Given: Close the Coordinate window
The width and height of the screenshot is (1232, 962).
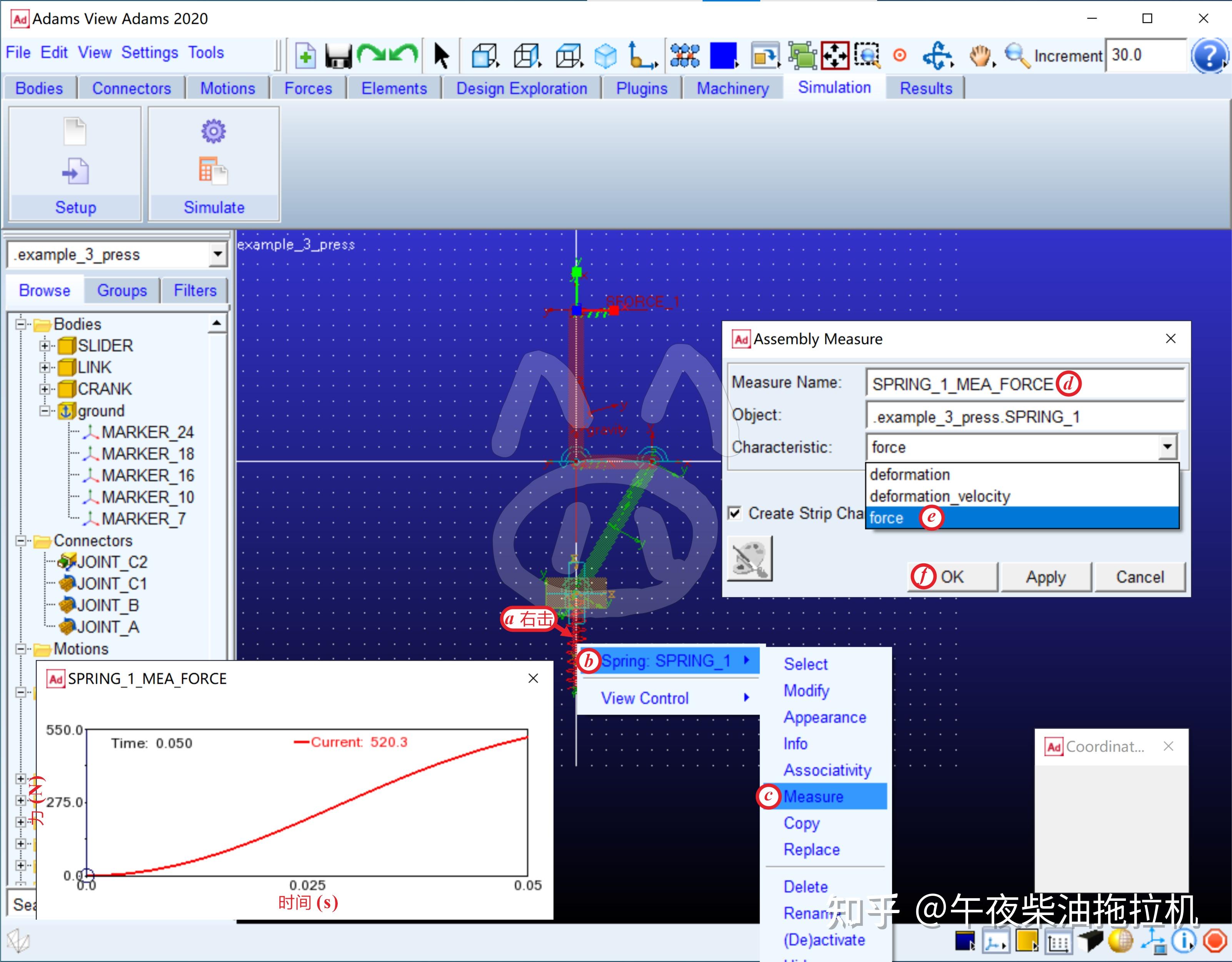Looking at the screenshot, I should click(x=1169, y=747).
